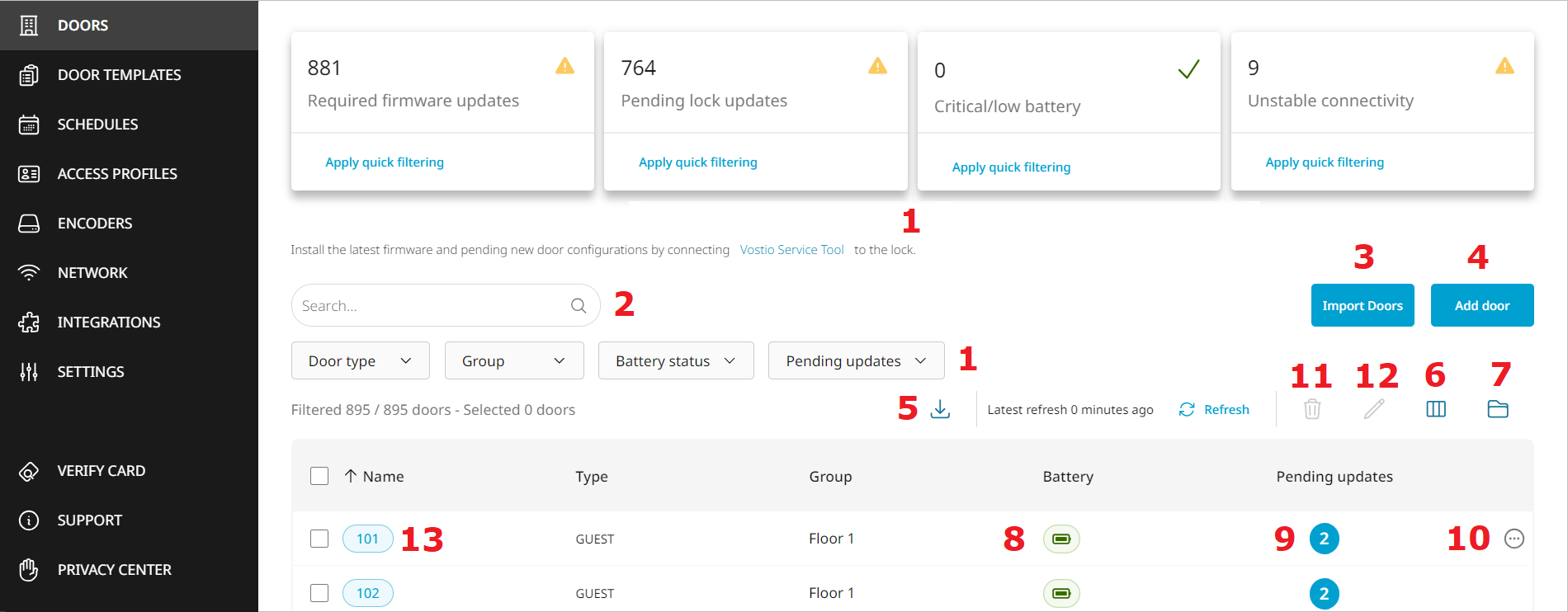Click the Import Doors button
Image resolution: width=1568 pixels, height=612 pixels.
pyautogui.click(x=1362, y=305)
